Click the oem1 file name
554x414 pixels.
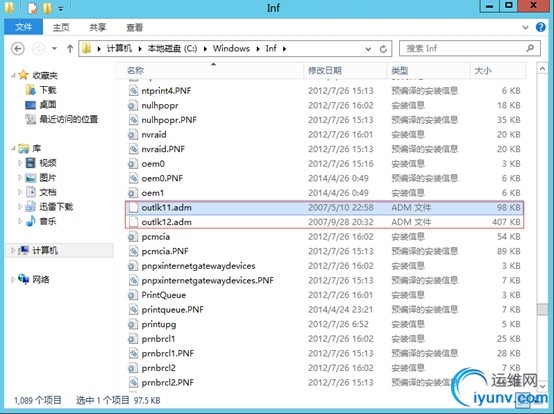153,193
